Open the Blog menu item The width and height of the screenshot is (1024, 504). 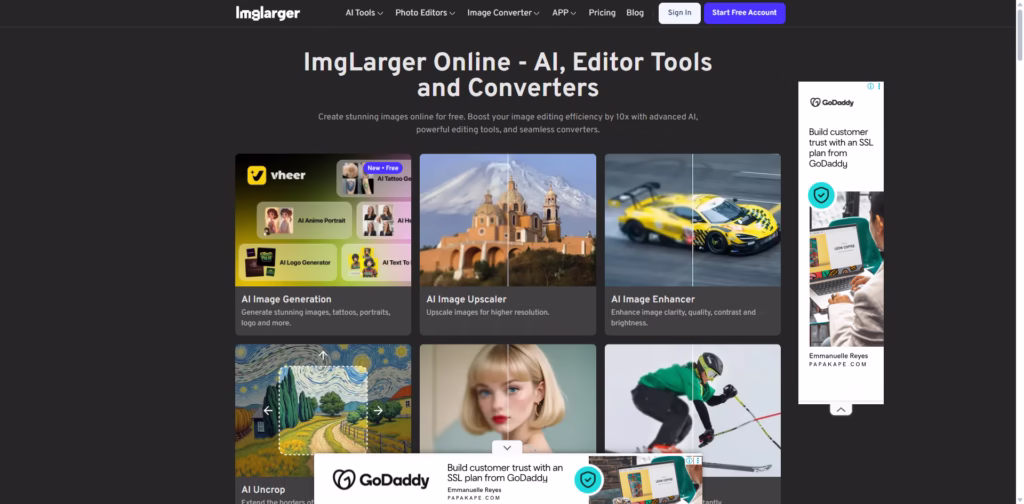(635, 13)
